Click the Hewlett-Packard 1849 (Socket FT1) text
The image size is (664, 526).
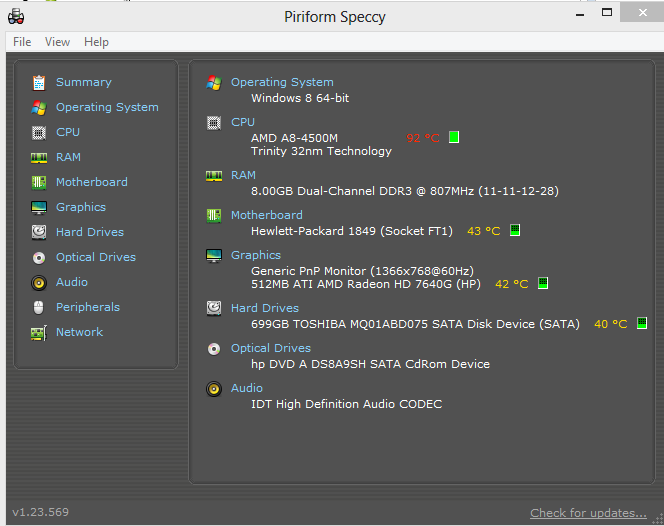click(x=351, y=231)
